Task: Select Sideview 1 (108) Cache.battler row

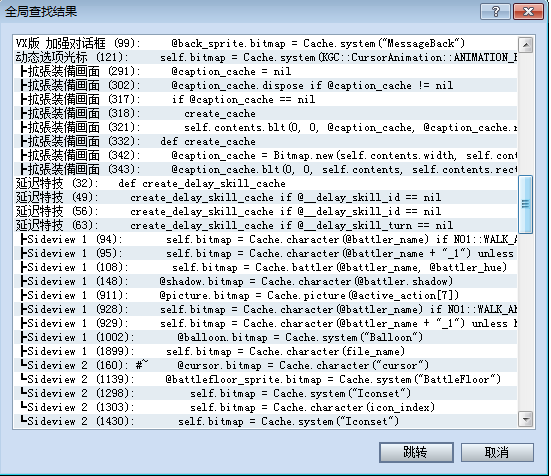Action: pos(265,267)
